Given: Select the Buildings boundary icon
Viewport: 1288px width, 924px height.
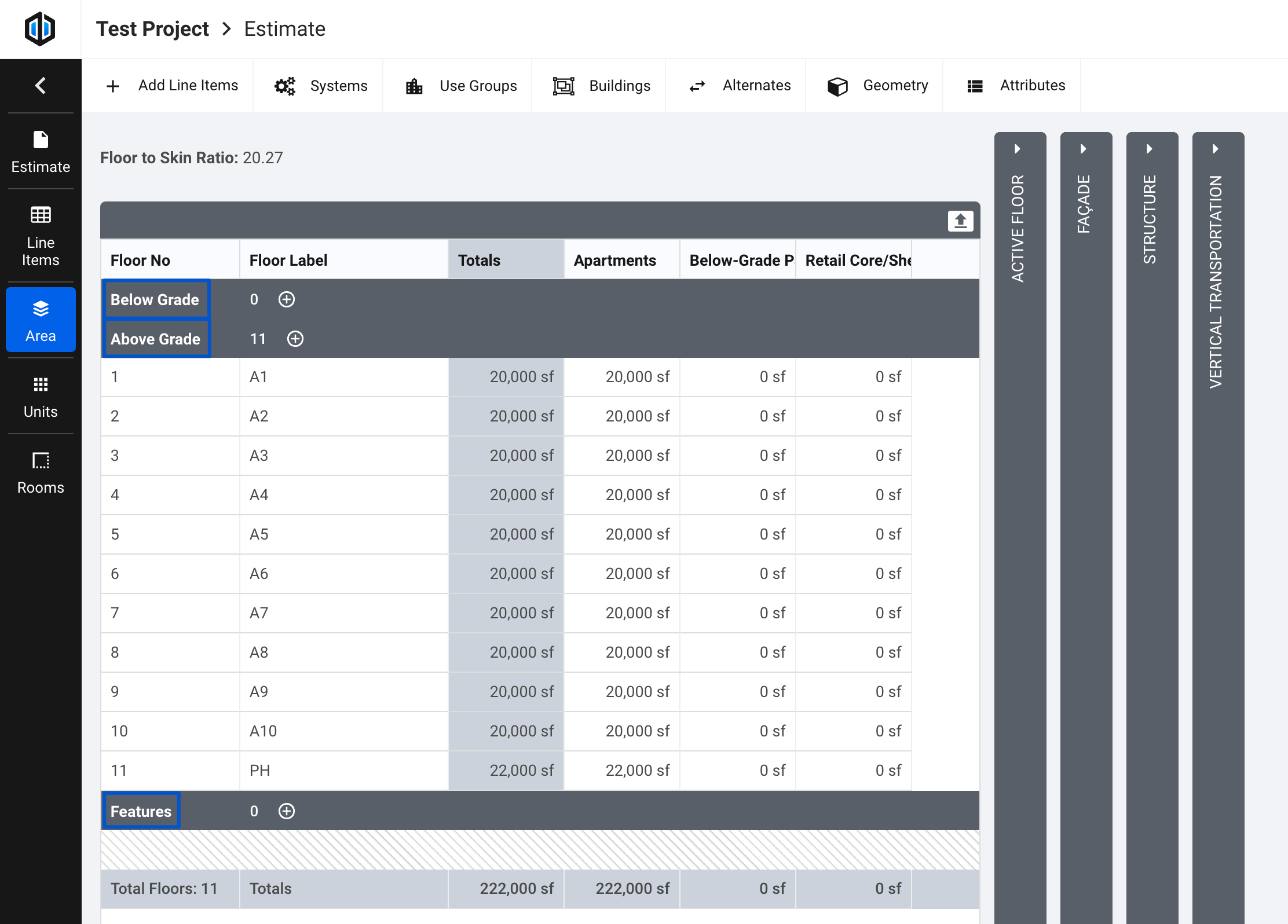Looking at the screenshot, I should click(563, 85).
